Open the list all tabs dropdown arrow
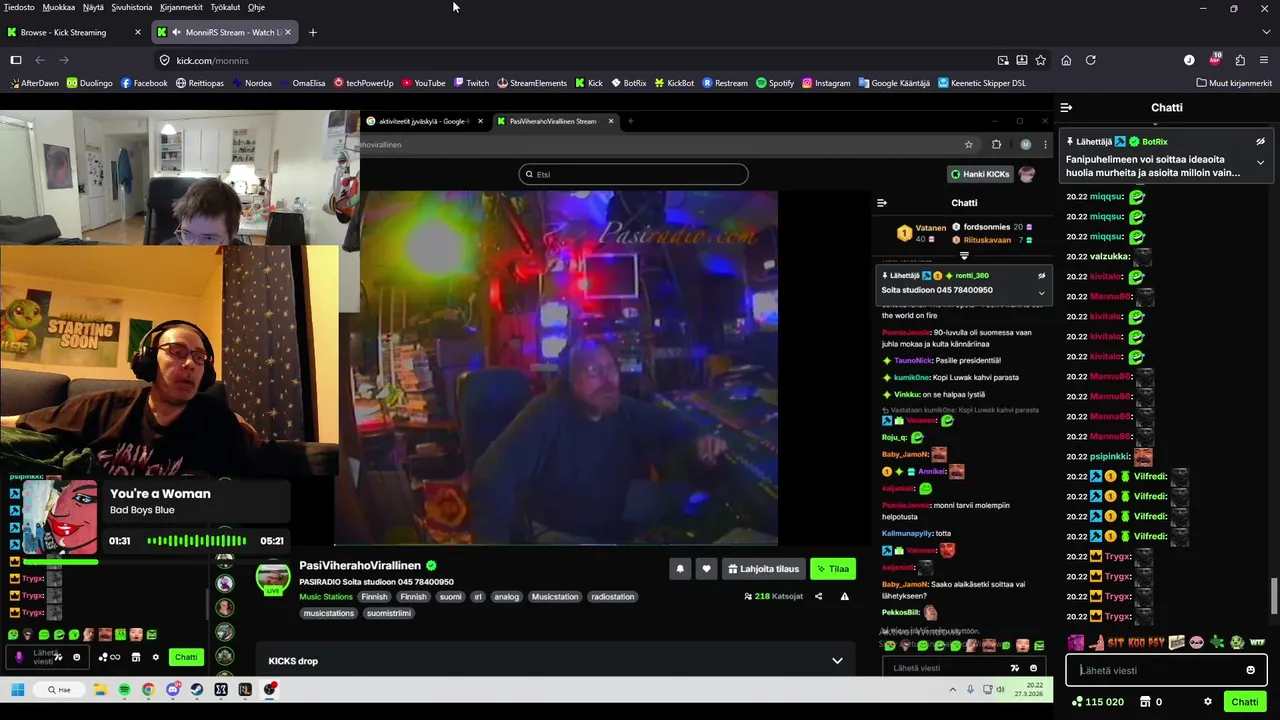 tap(1266, 32)
